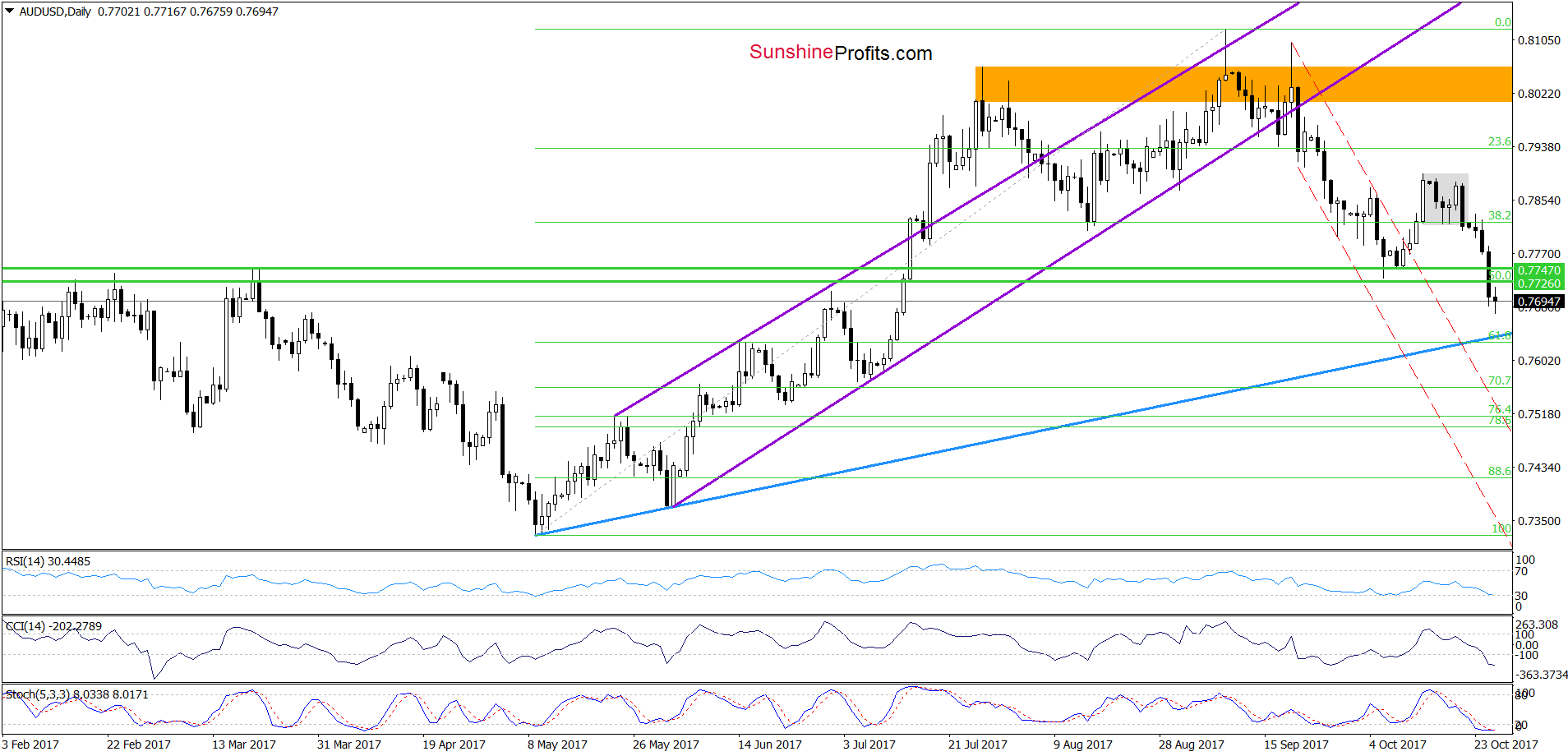
Task: Click the CCI scale value -363.3734
Action: [1542, 675]
